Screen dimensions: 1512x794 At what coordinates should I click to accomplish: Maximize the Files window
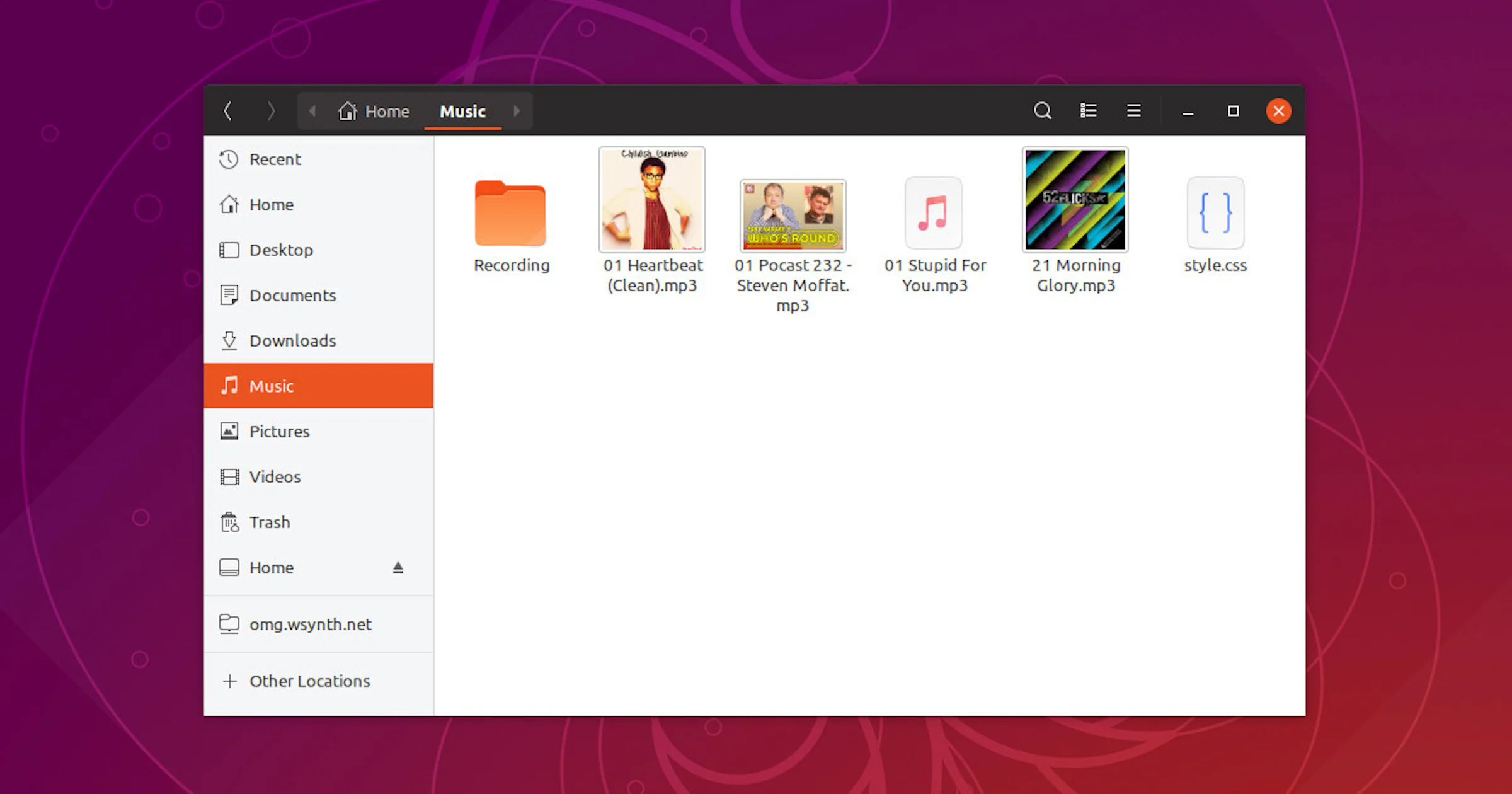click(1234, 111)
